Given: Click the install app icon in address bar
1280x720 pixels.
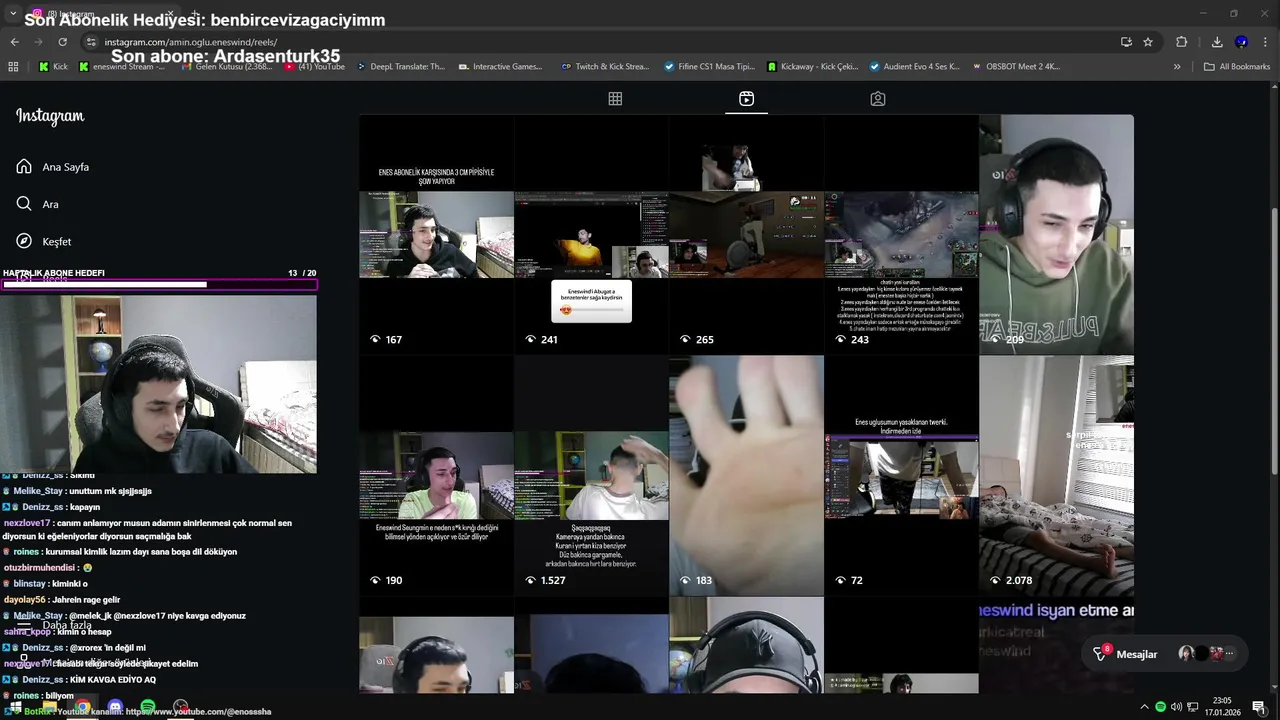Looking at the screenshot, I should click(x=1126, y=42).
